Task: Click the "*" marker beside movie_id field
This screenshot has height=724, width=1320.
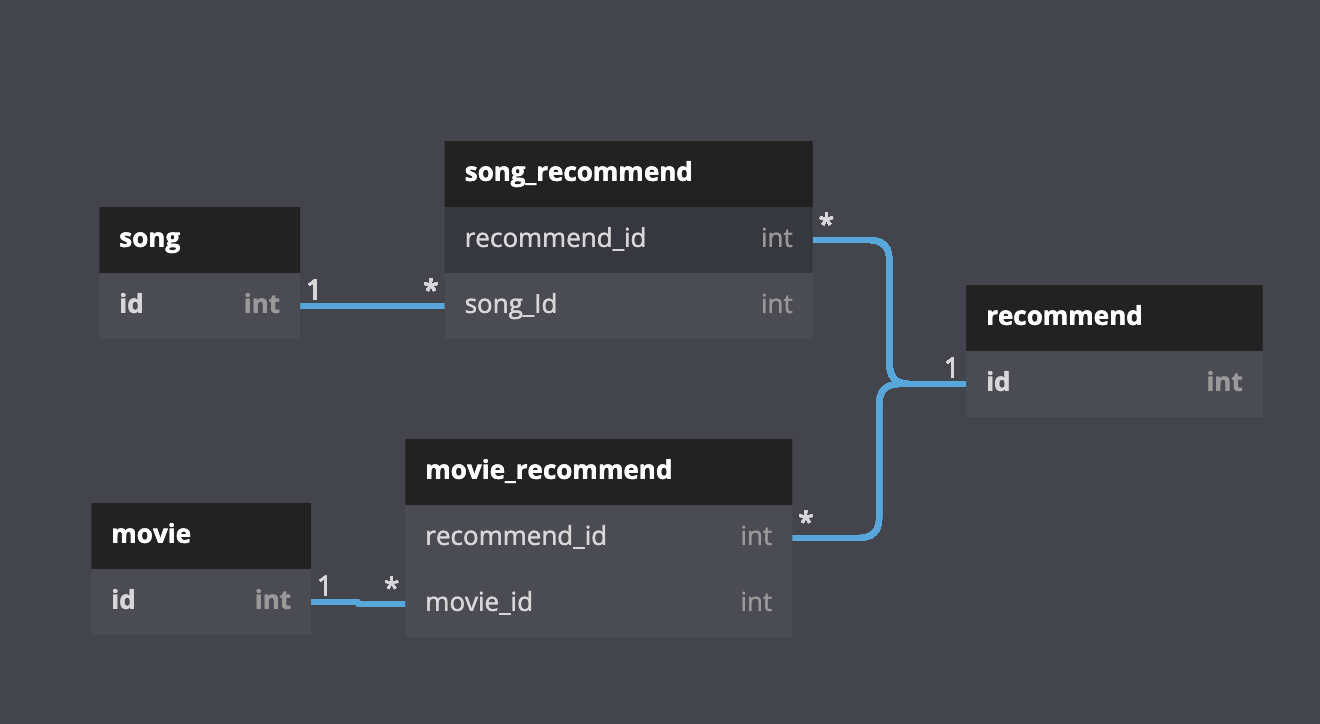Action: (392, 586)
